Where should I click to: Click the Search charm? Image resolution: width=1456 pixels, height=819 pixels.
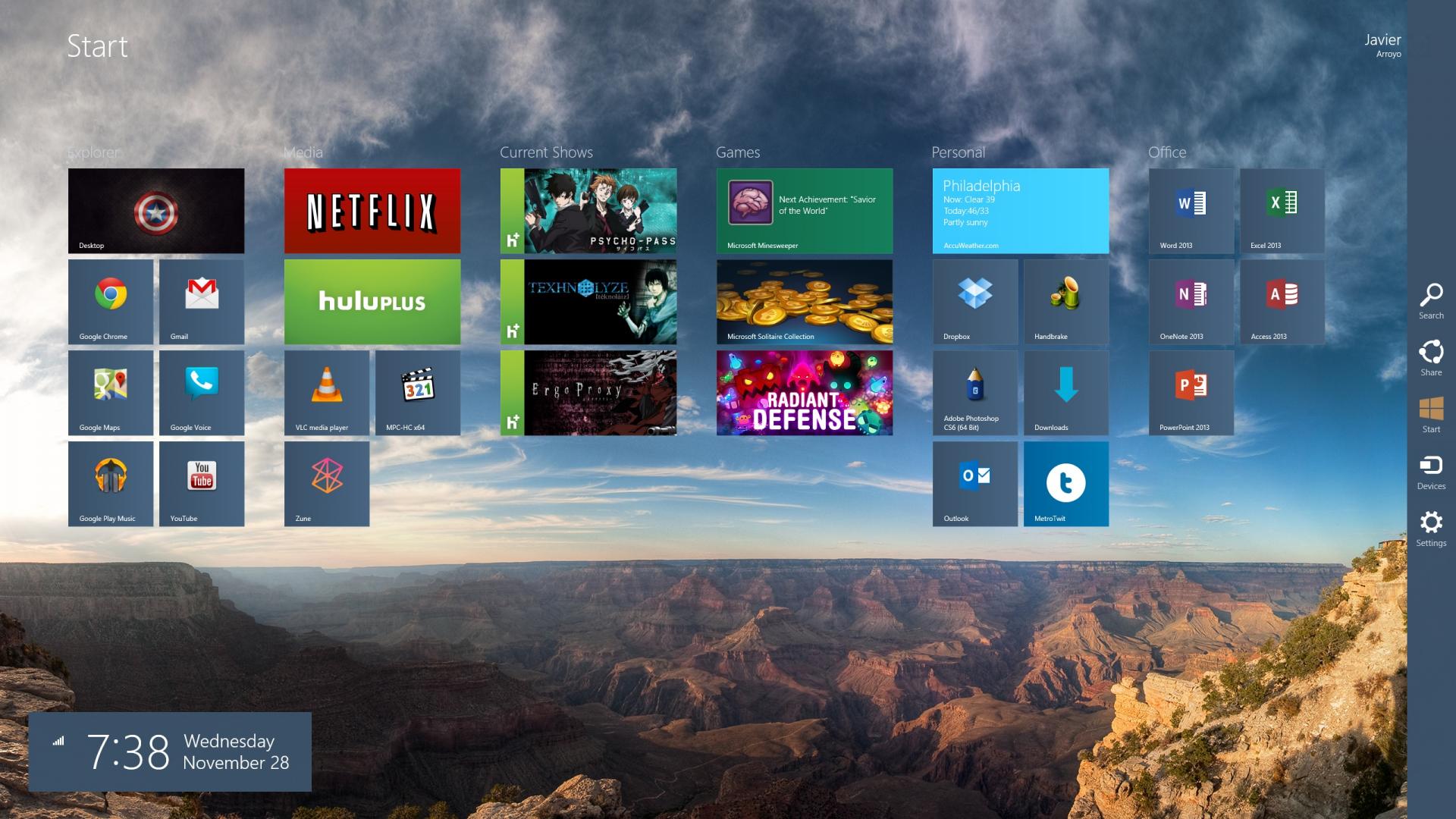pyautogui.click(x=1431, y=301)
